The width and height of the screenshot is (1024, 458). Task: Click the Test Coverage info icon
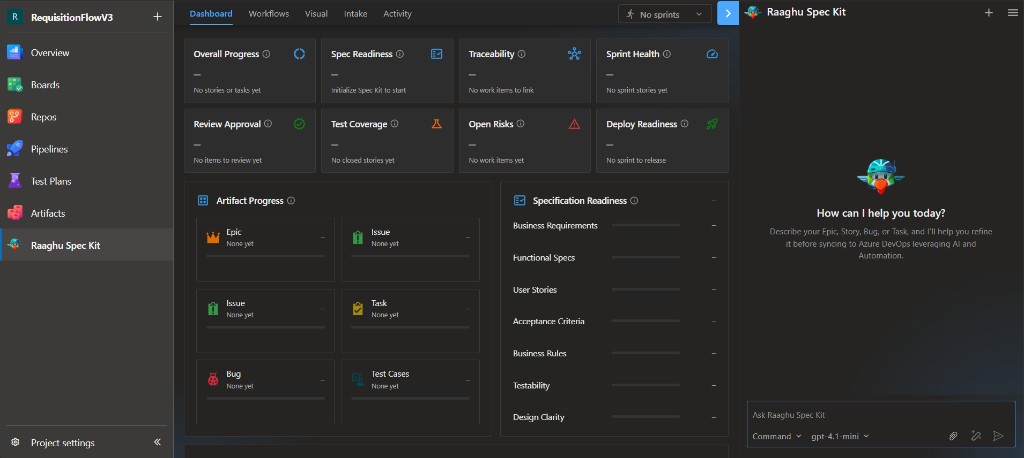coord(394,123)
